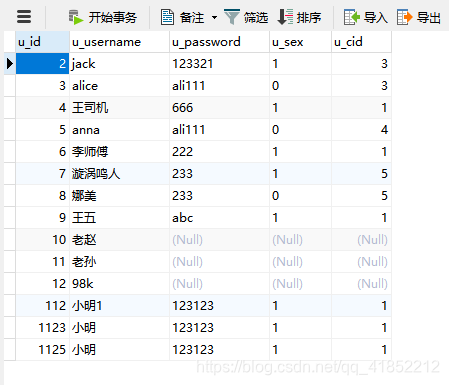
Task: Click the 导入 import label
Action: coord(376,17)
